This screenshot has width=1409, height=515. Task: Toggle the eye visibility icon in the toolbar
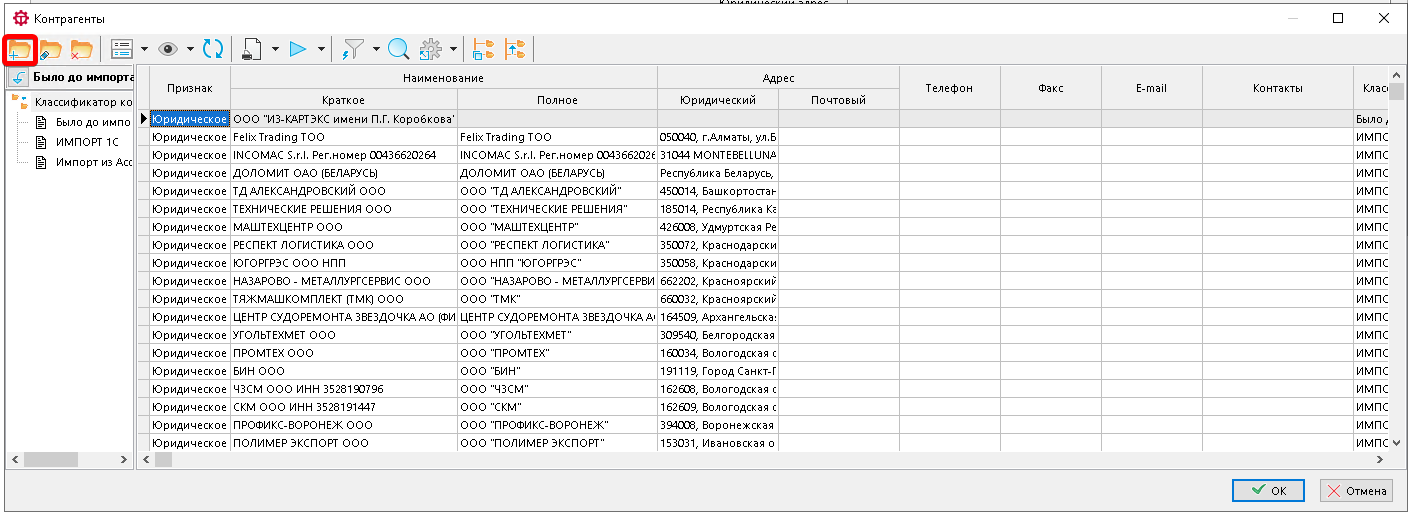point(168,49)
